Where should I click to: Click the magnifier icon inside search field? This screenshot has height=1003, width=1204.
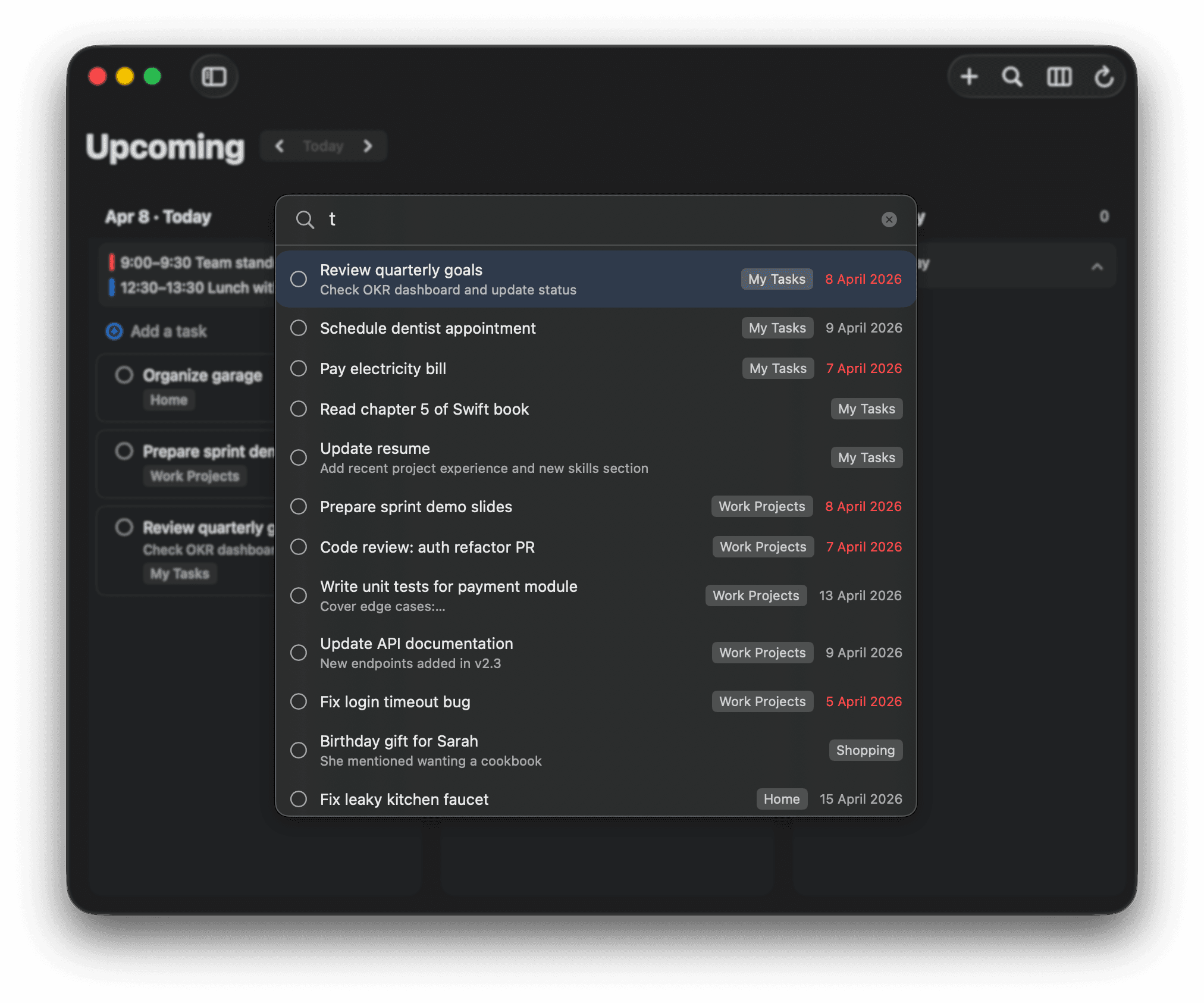[305, 220]
